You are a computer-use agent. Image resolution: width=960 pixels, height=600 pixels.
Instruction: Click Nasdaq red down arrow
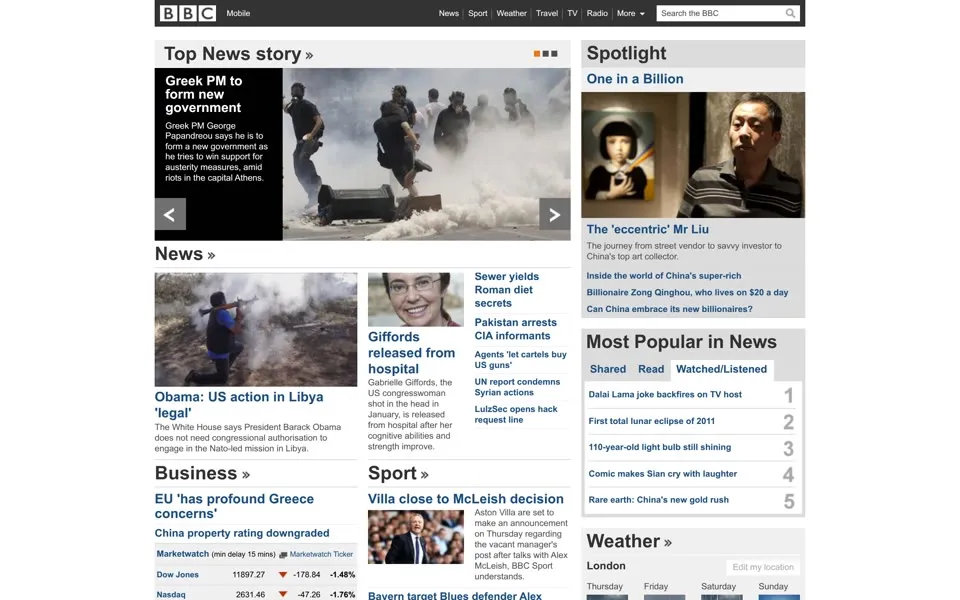pos(283,594)
